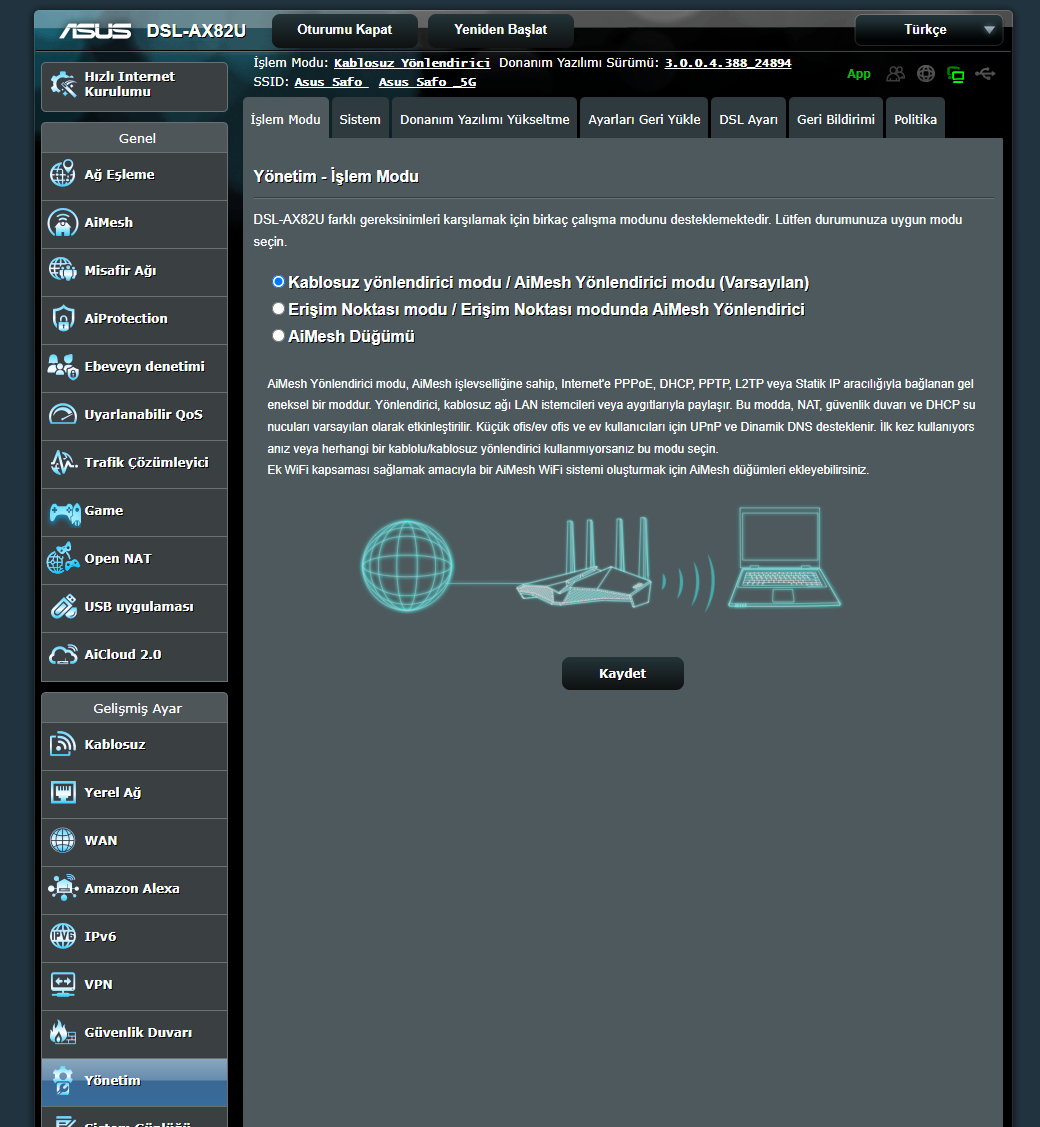Screen dimensions: 1040x1127
Task: Click the green network clients status icon
Action: tap(956, 74)
